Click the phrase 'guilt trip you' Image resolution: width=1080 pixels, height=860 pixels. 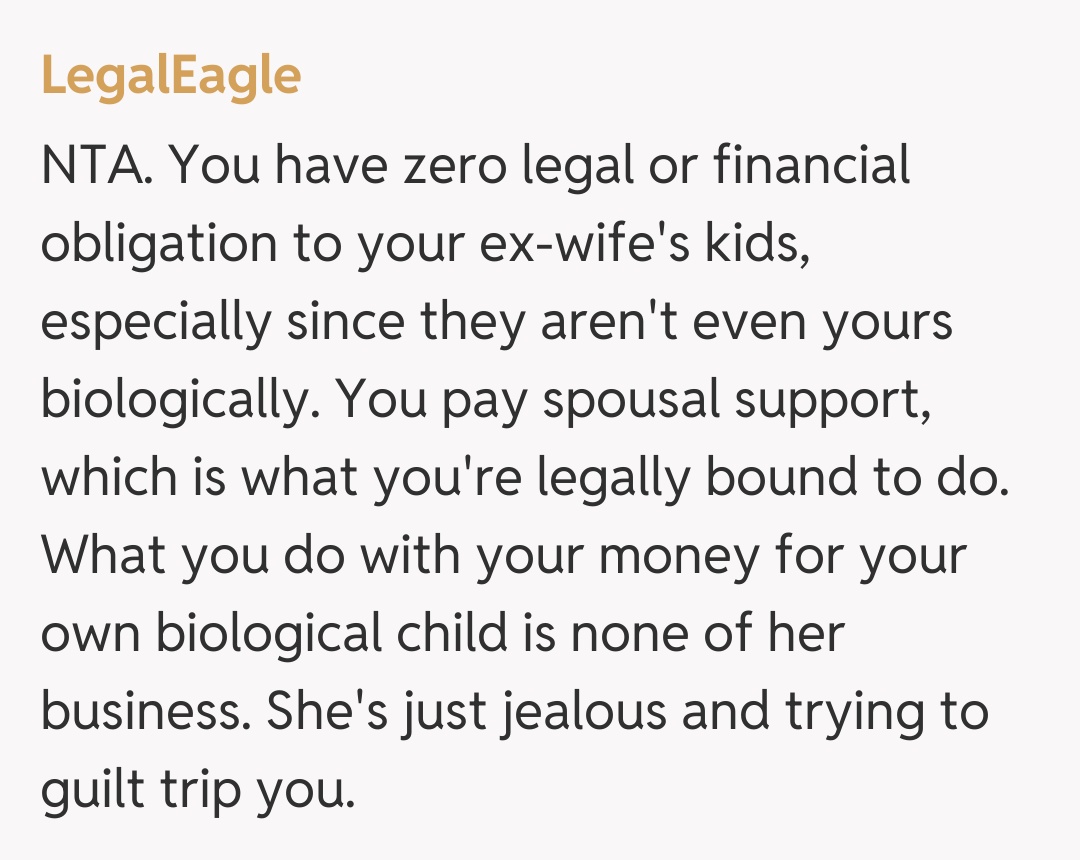pyautogui.click(x=196, y=790)
